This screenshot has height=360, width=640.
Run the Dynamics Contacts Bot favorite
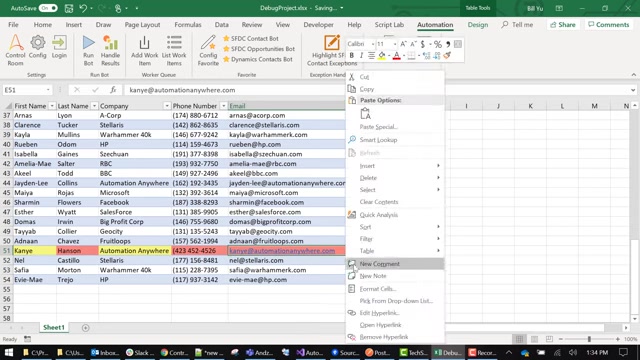(257, 59)
